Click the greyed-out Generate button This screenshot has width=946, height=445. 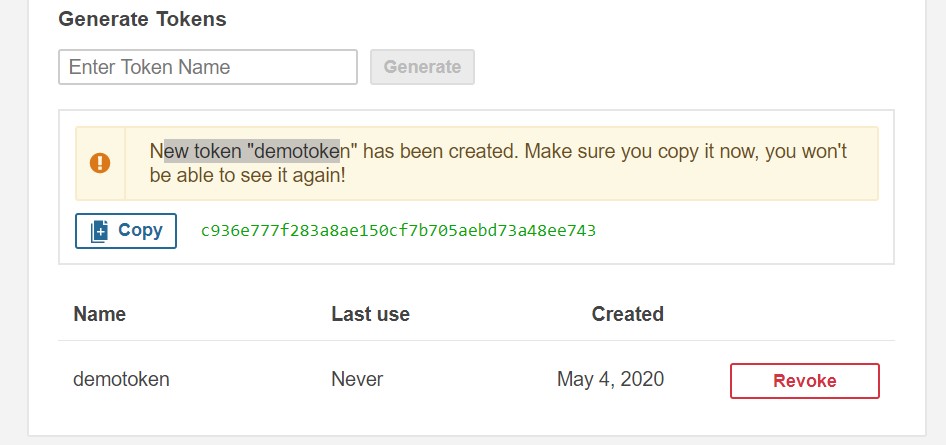point(422,67)
